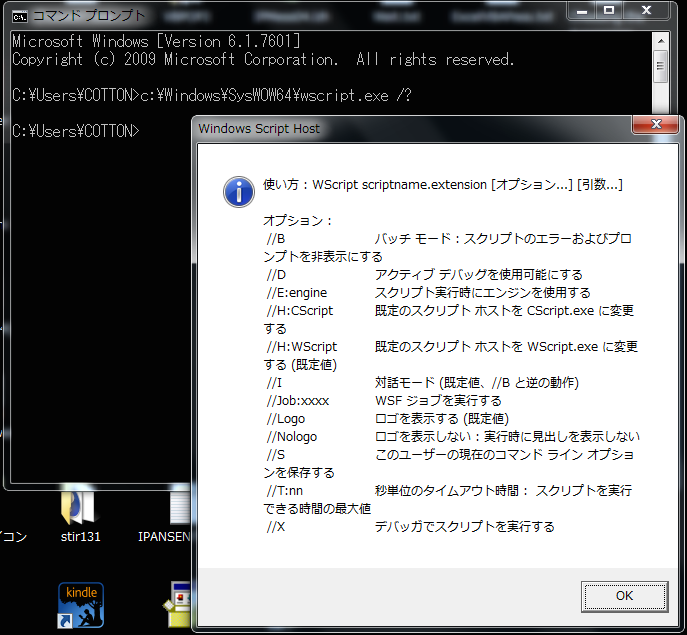
Task: Select the stir131 desktop icon
Action: (x=80, y=516)
